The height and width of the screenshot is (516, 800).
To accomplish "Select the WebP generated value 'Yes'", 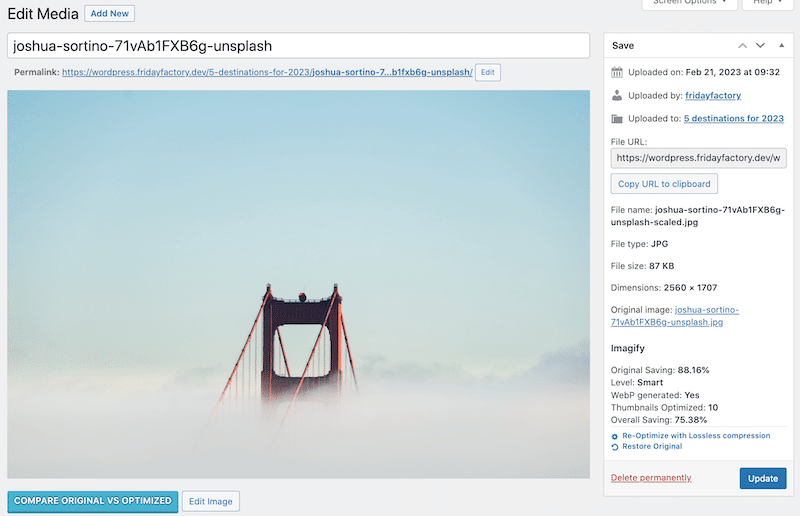I will (x=691, y=395).
